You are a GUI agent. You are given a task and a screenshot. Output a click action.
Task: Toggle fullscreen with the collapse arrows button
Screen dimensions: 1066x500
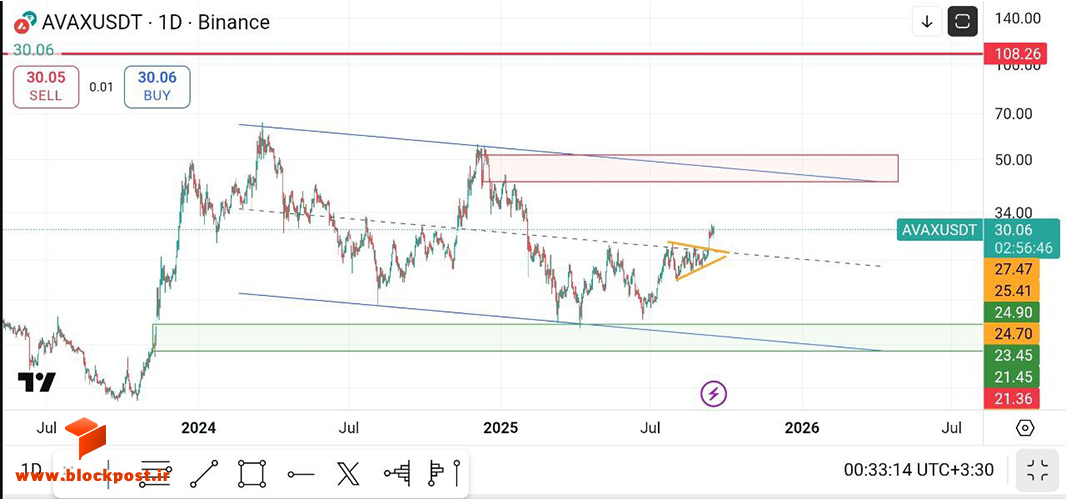click(1037, 470)
